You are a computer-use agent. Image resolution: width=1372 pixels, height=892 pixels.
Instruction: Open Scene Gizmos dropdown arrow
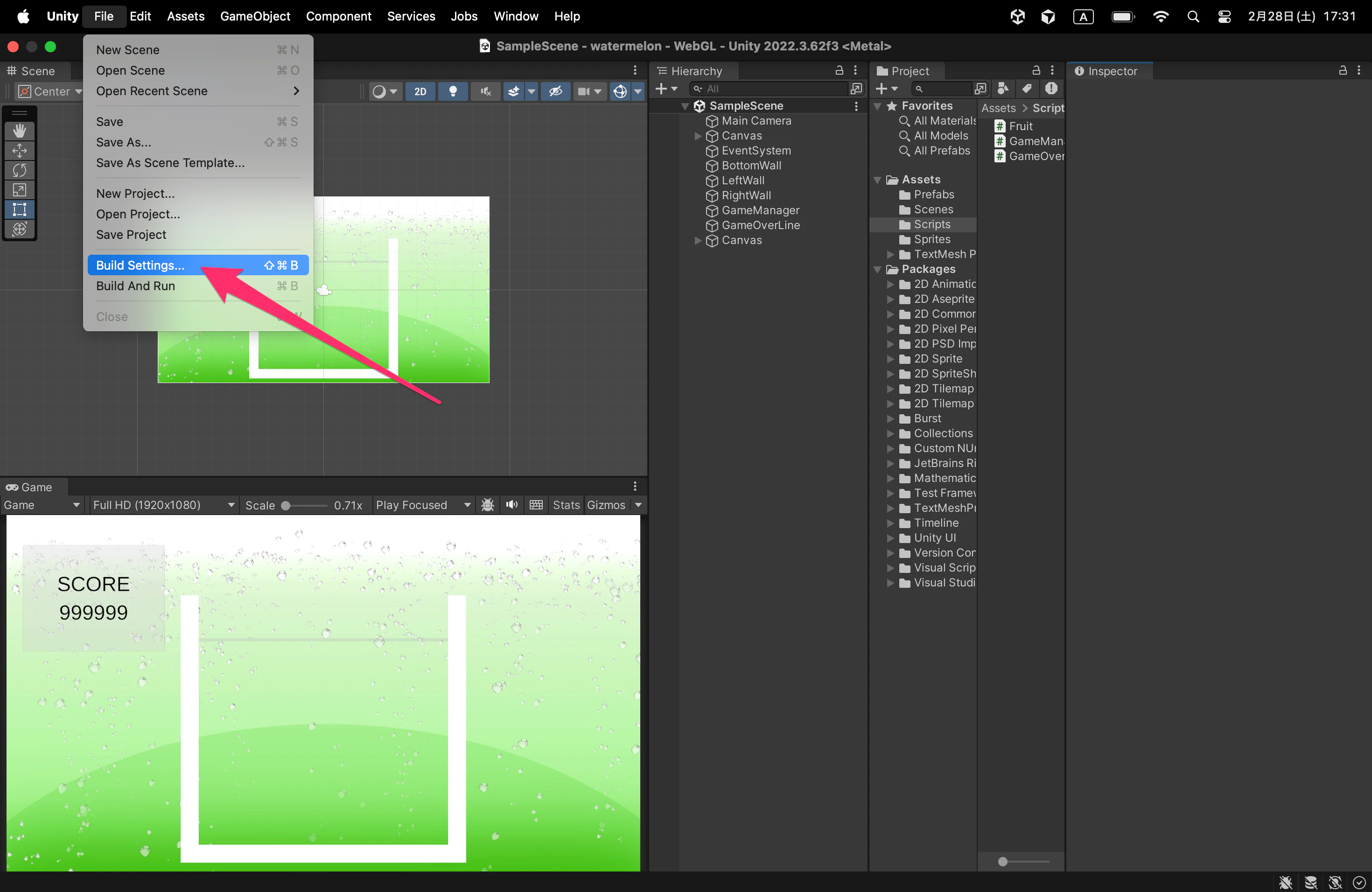[x=637, y=91]
